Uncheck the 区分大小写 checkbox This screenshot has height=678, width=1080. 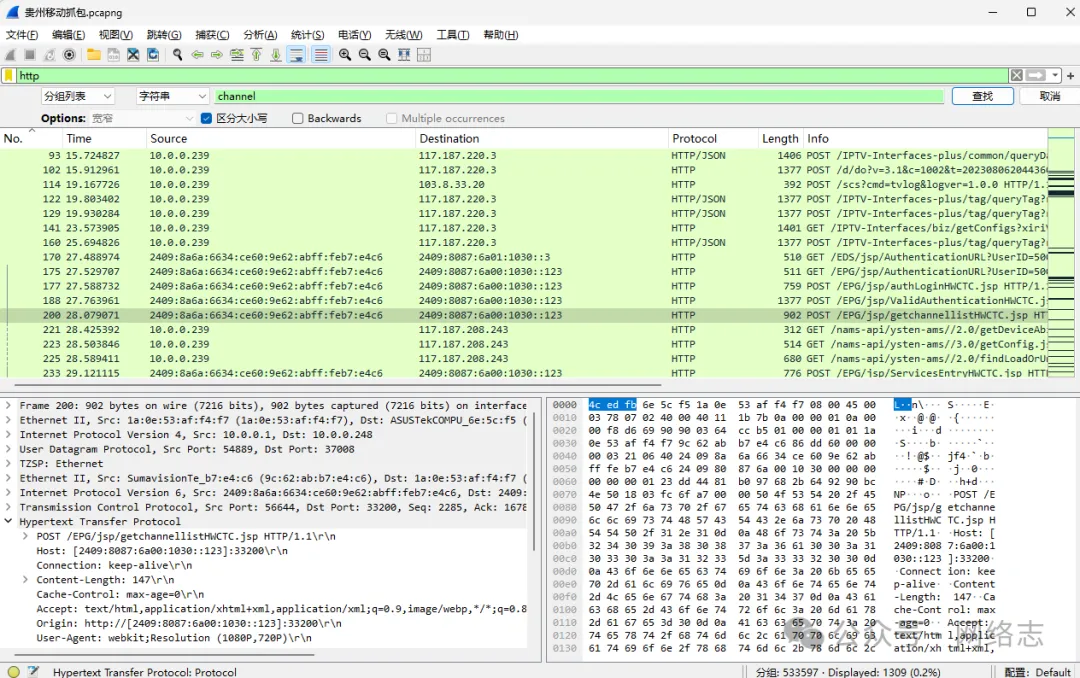[207, 118]
